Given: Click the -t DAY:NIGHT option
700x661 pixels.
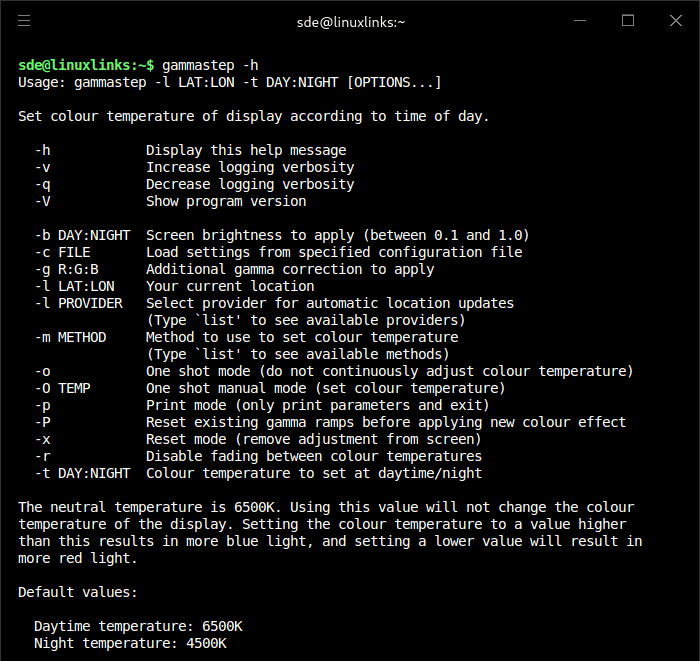Looking at the screenshot, I should pos(83,473).
